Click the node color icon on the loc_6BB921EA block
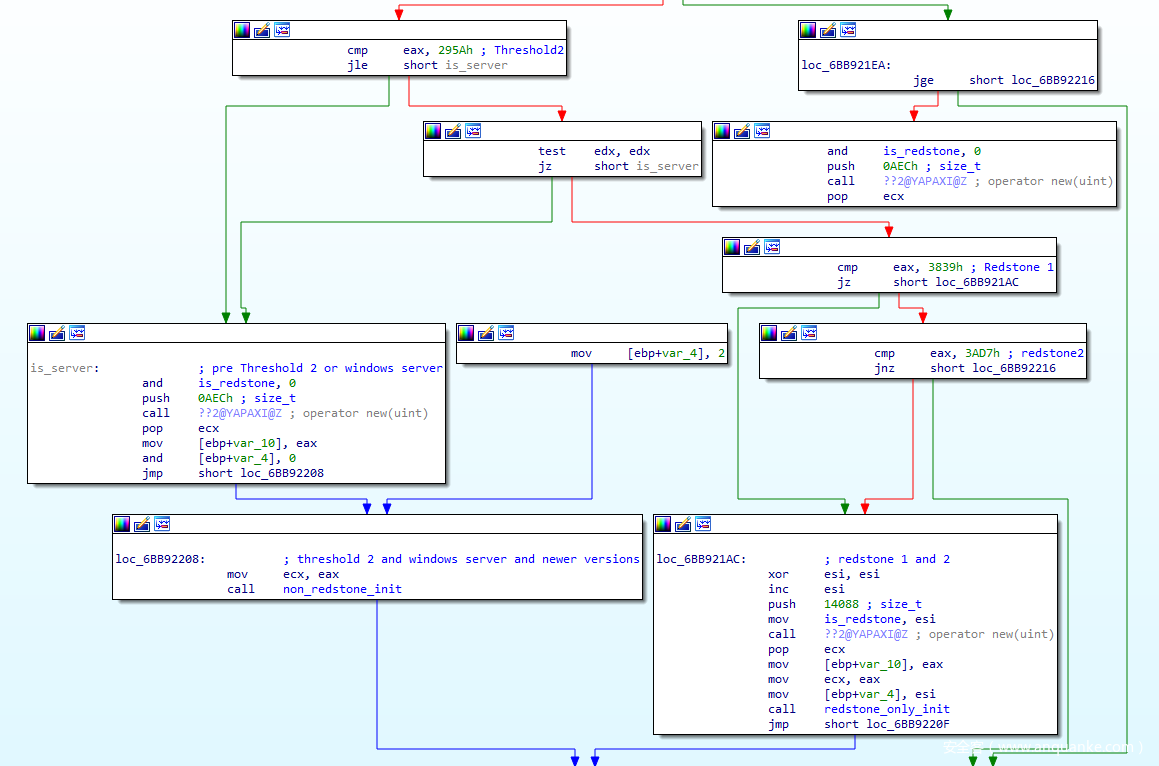 (x=808, y=30)
